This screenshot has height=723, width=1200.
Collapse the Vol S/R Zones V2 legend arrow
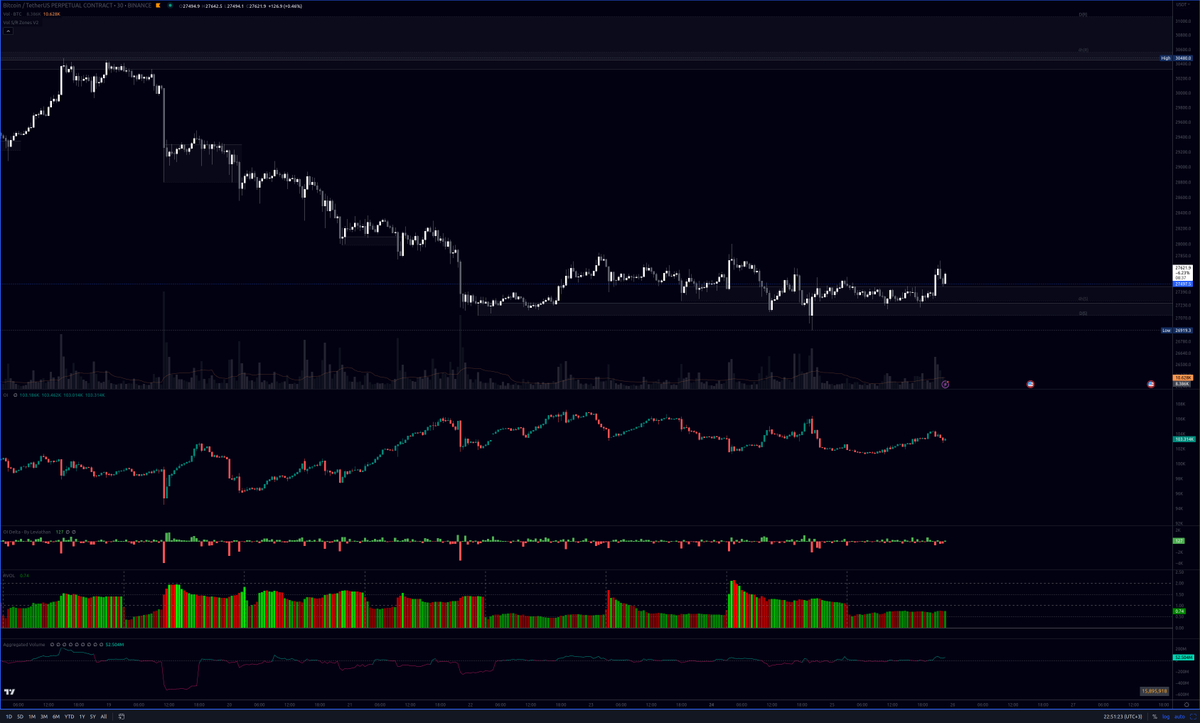9,31
